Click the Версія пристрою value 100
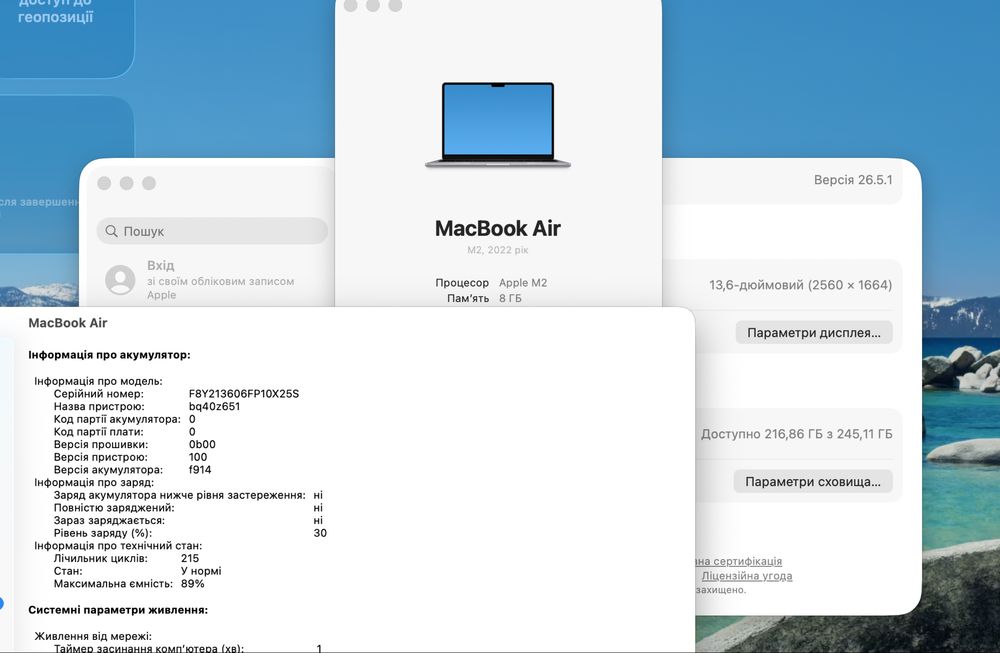 pyautogui.click(x=198, y=457)
